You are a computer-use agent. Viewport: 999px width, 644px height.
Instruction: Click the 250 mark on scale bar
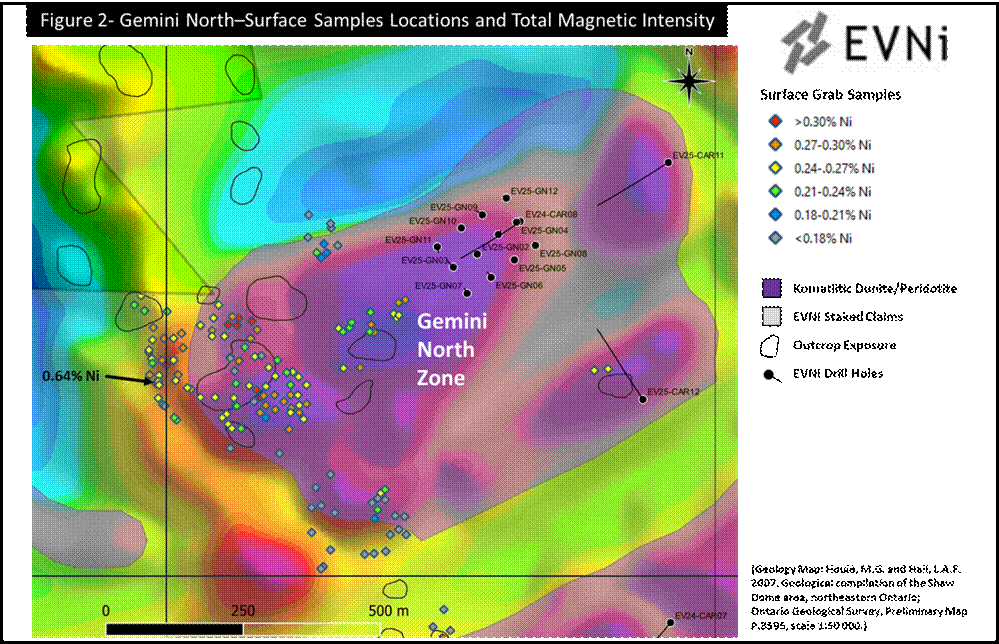tap(243, 611)
